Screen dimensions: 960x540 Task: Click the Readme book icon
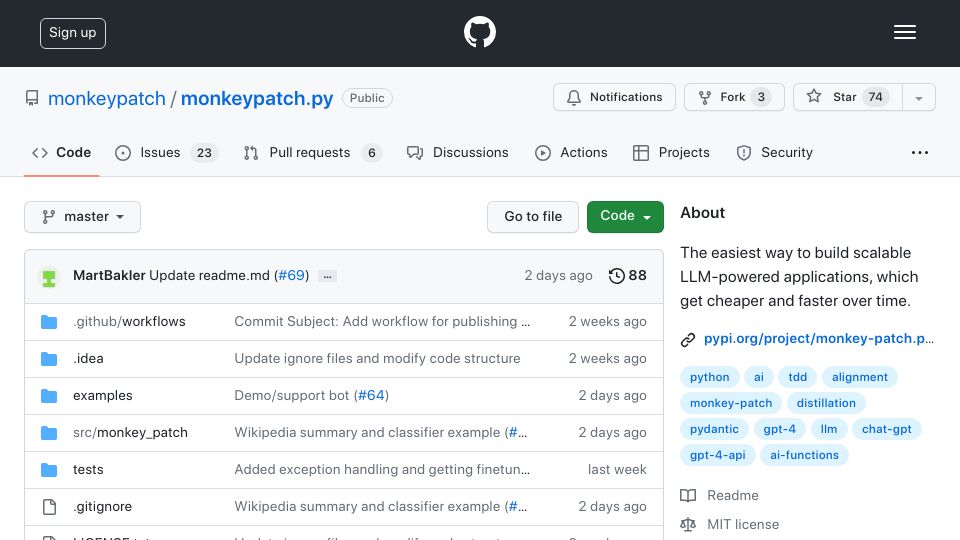[x=688, y=495]
